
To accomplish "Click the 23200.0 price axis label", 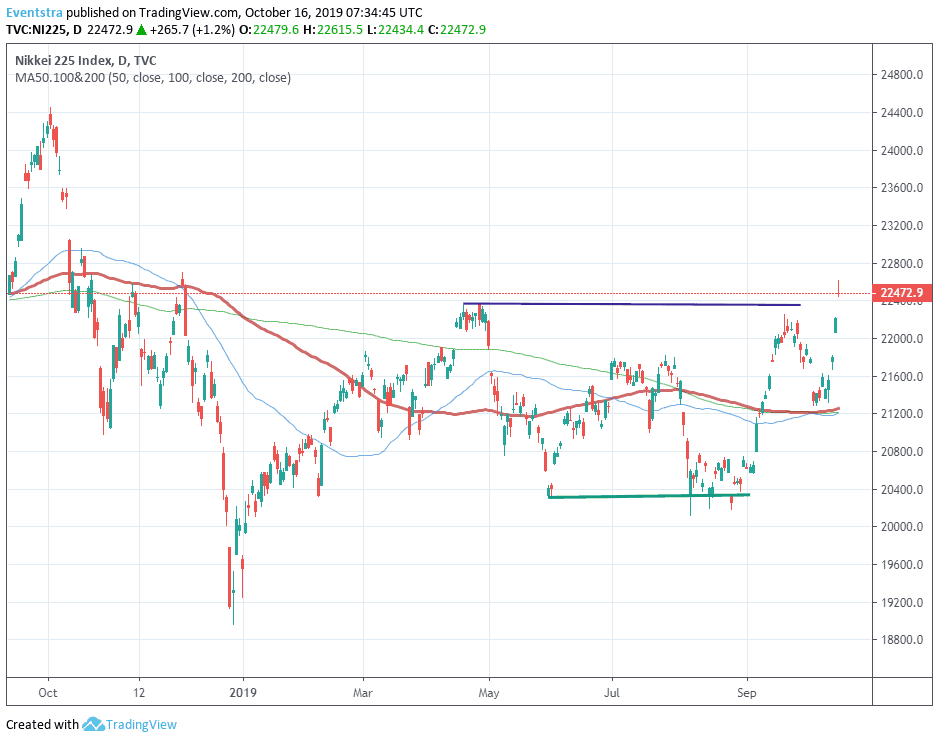I will (902, 226).
